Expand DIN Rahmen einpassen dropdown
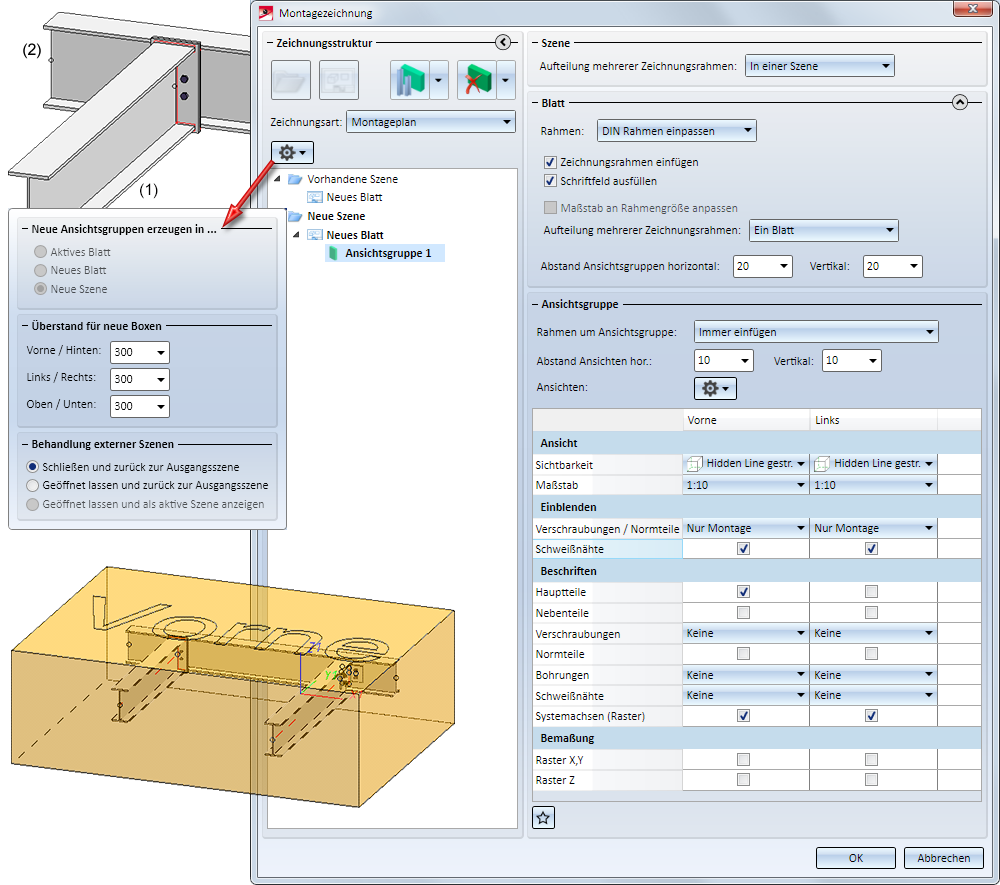The height and width of the screenshot is (885, 1000). (676, 130)
